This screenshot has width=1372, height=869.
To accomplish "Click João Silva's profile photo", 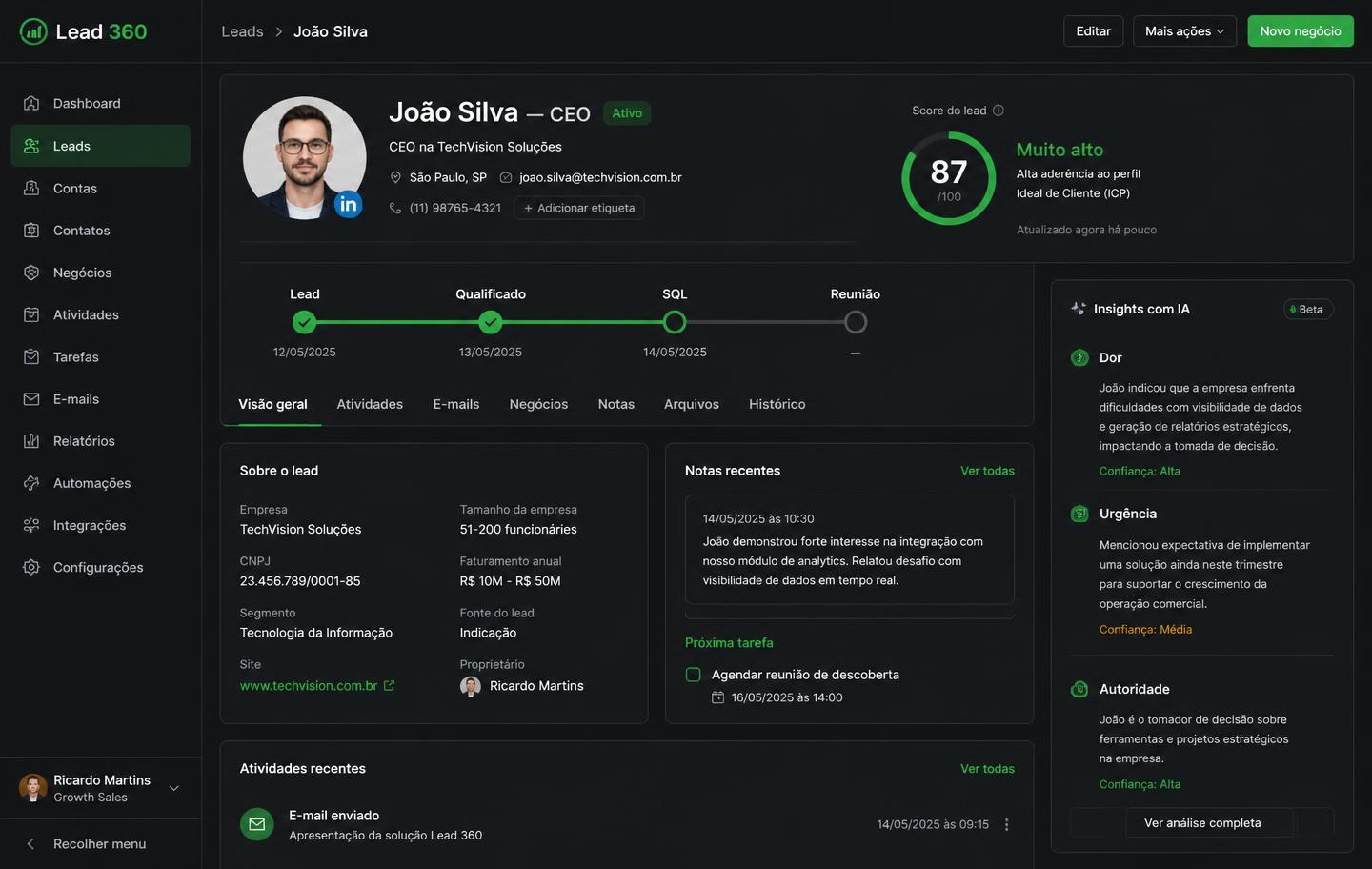I will click(x=305, y=158).
